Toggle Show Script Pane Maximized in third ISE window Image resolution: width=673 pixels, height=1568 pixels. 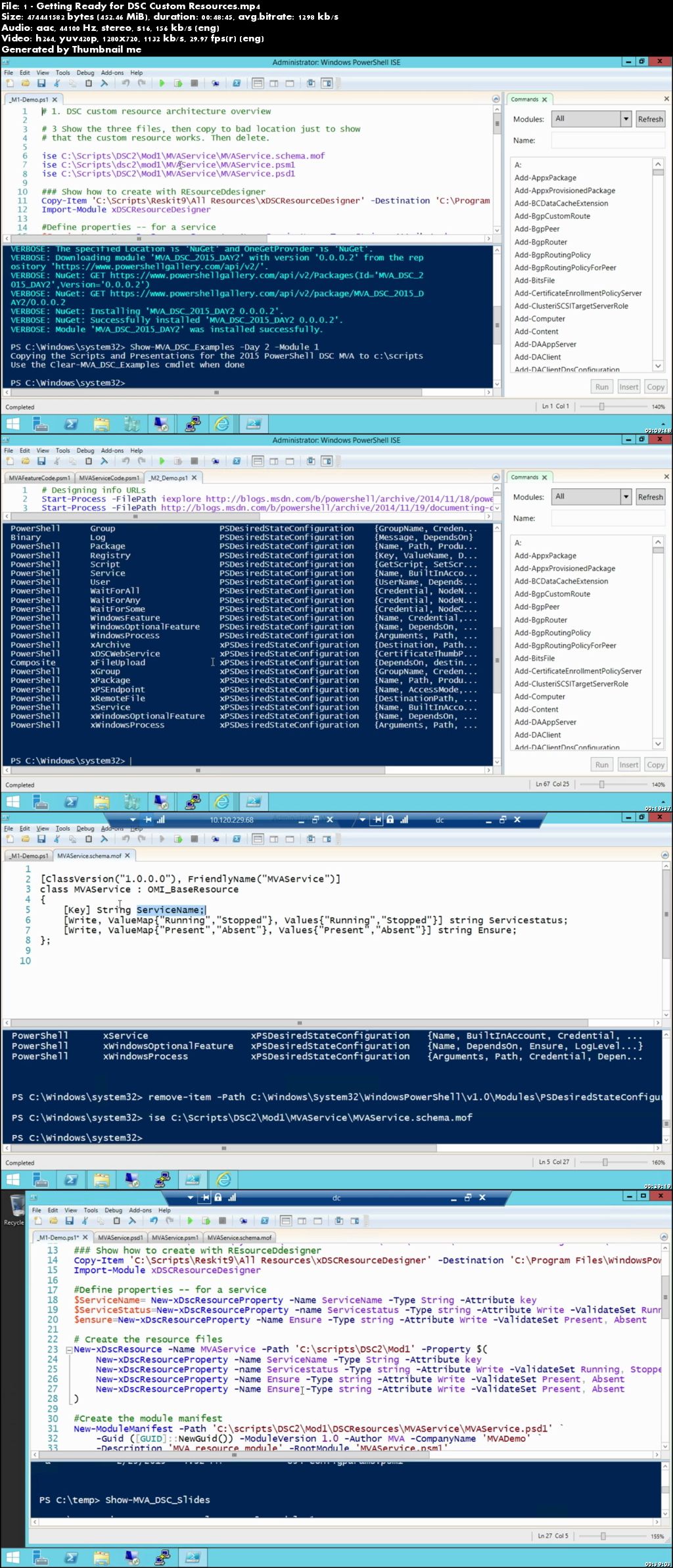(290, 839)
